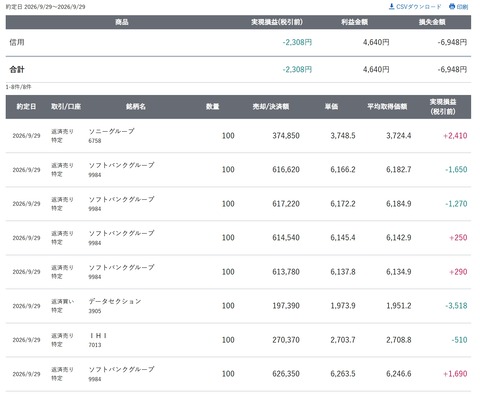Click the 614,540 settlement amount
The height and width of the screenshot is (397, 480).
[x=286, y=238]
